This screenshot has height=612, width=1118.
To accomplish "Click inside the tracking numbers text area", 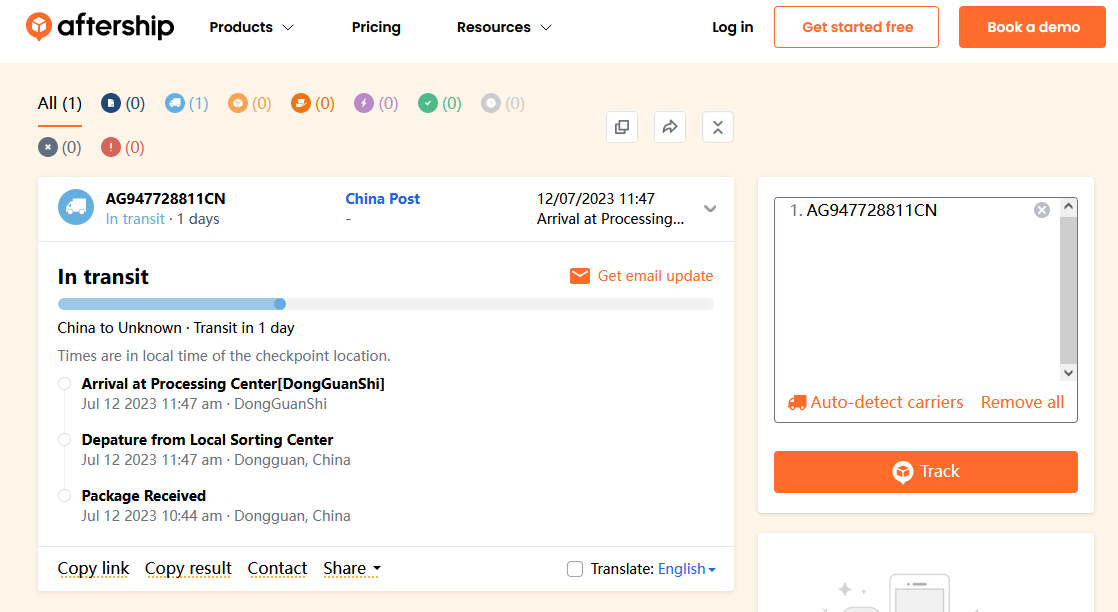I will [915, 300].
